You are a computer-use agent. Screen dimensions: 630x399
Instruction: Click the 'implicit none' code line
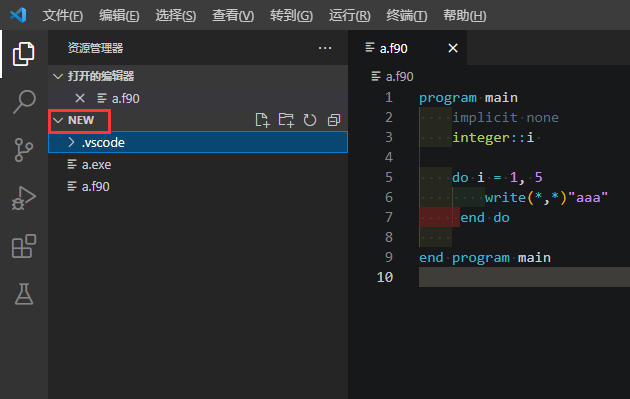[x=505, y=117]
